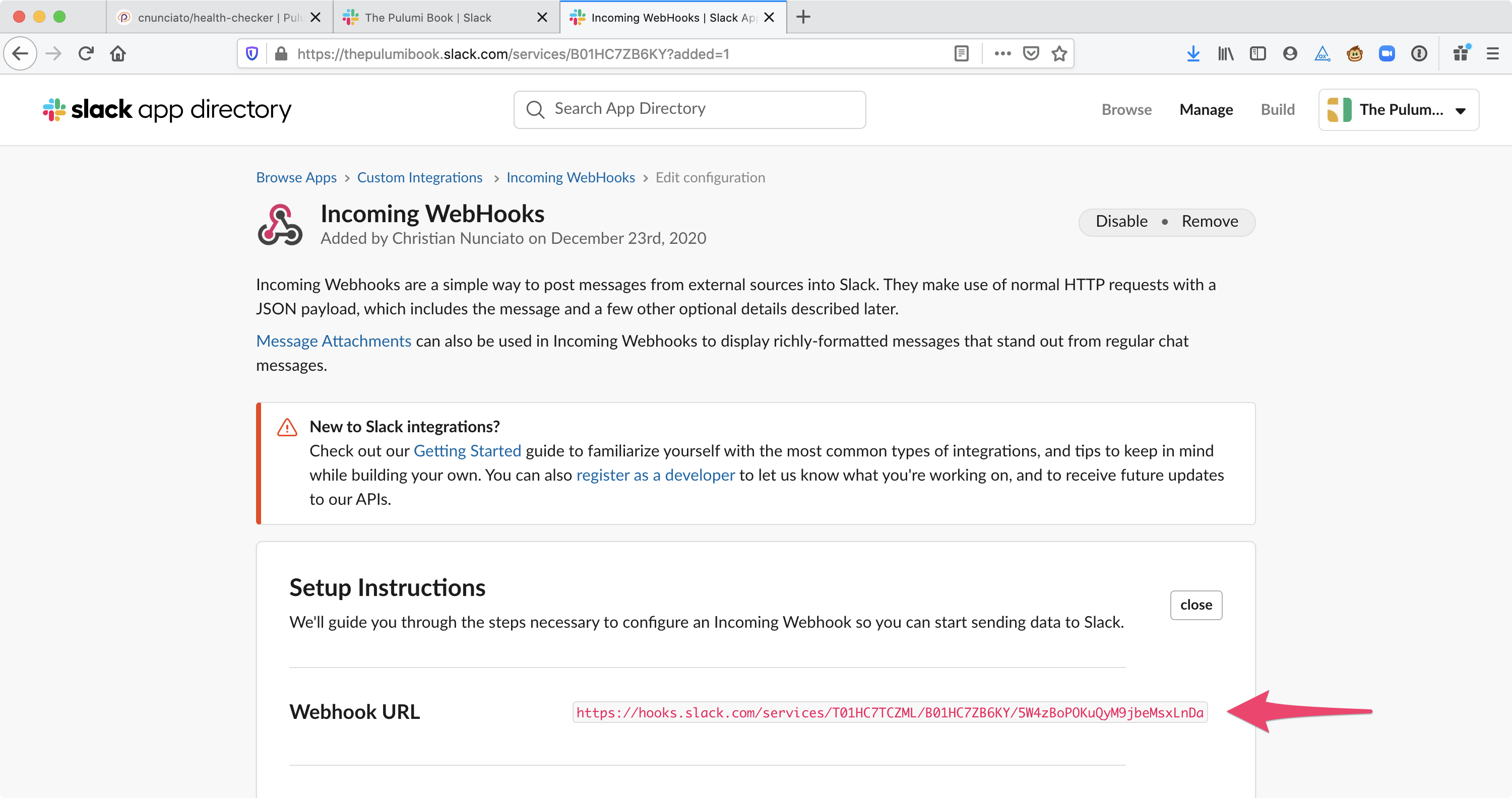Open the browser home page
The height and width of the screenshot is (798, 1512).
point(118,54)
